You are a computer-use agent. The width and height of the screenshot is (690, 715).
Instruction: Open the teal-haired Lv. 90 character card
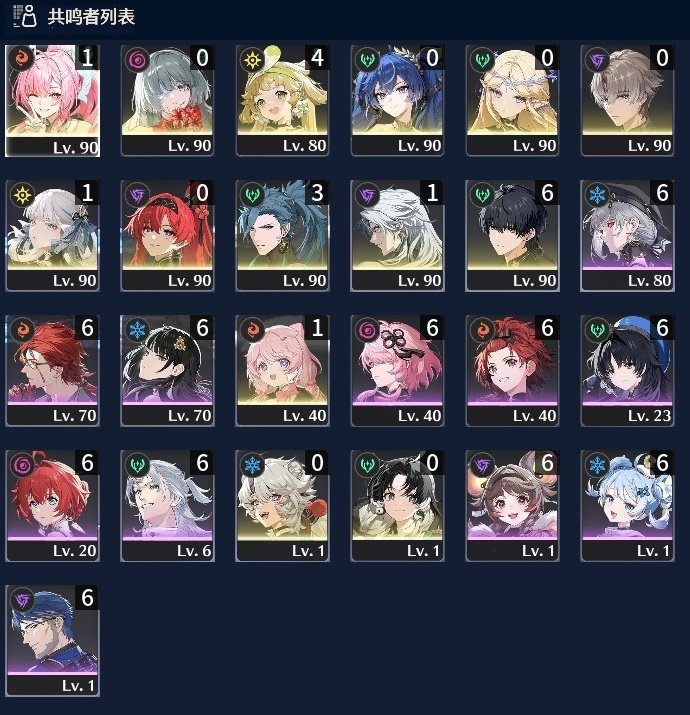[x=282, y=236]
